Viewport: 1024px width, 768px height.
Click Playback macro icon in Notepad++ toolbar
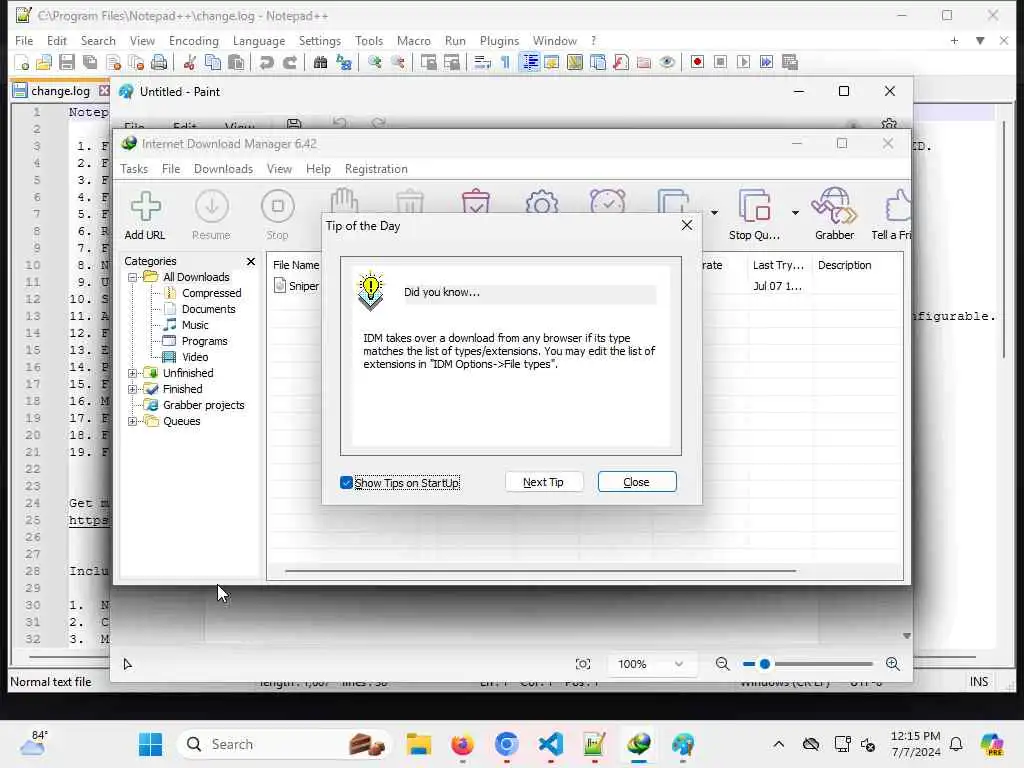(x=743, y=62)
